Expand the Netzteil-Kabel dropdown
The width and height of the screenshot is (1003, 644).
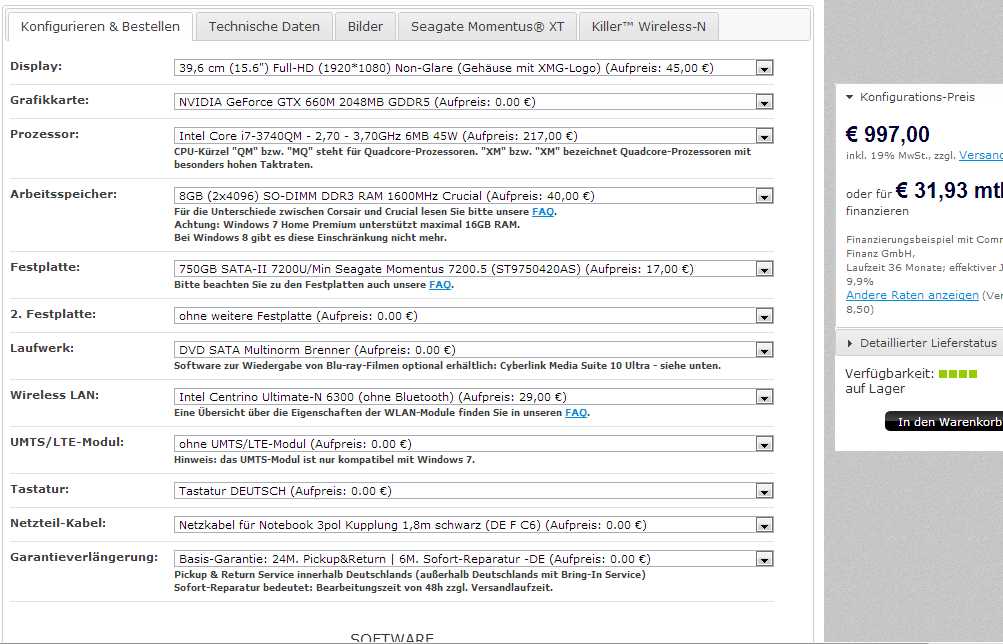[x=473, y=525]
